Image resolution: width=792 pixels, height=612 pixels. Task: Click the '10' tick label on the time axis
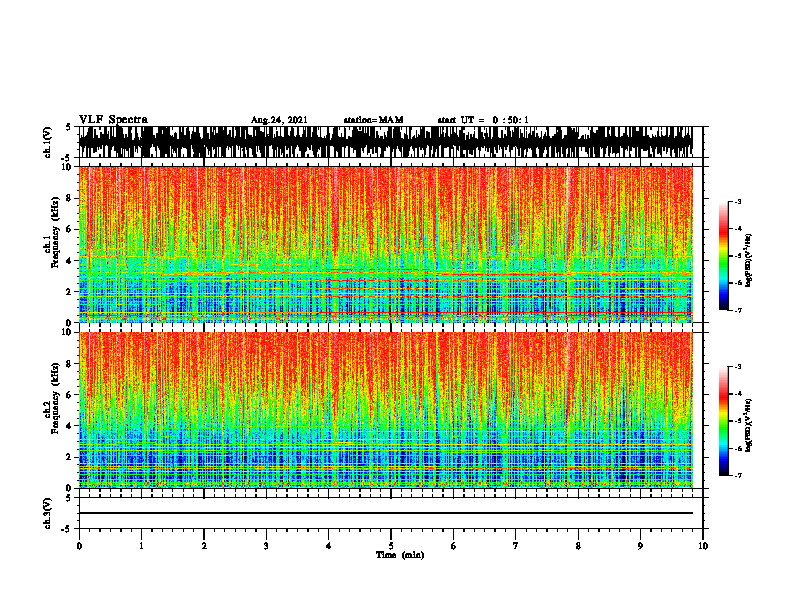(703, 546)
